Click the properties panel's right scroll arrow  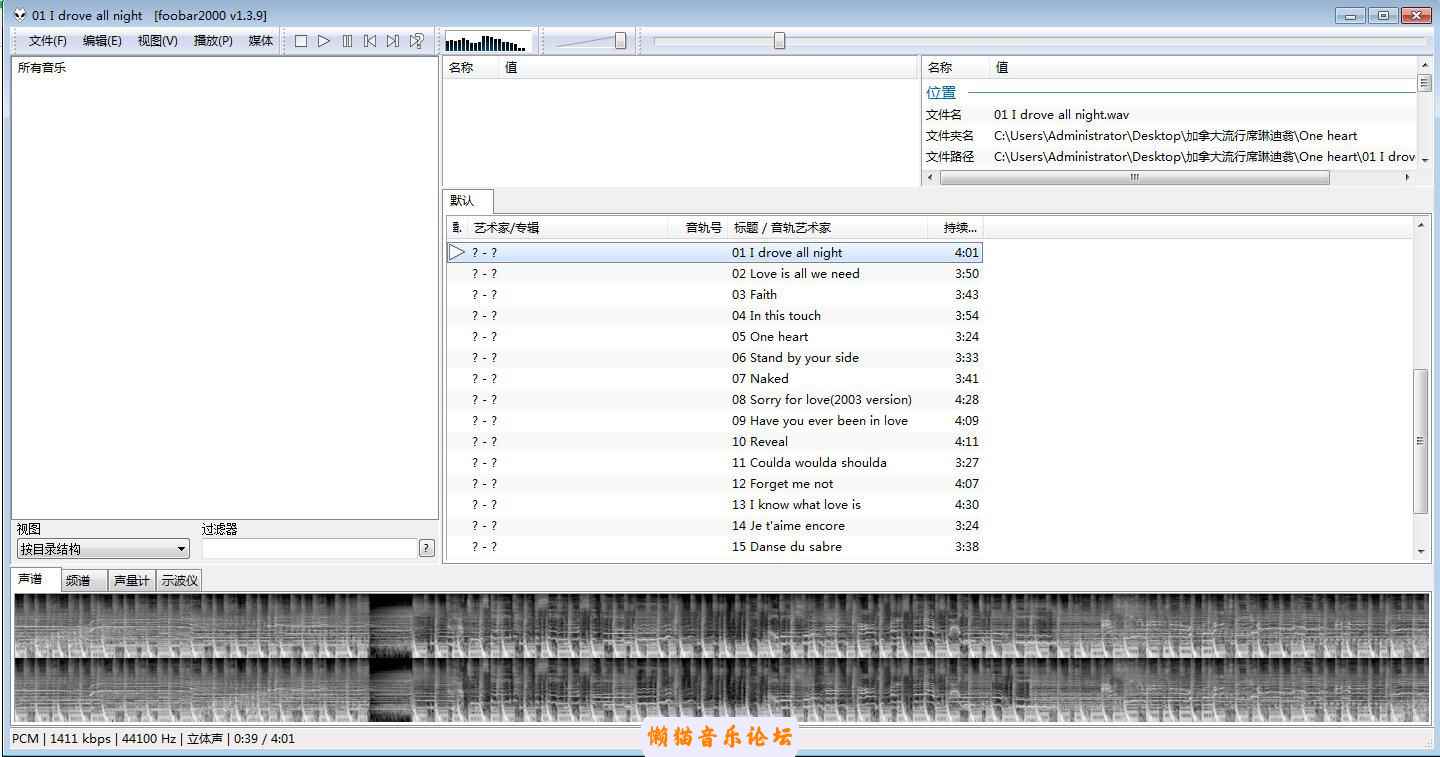(1407, 177)
